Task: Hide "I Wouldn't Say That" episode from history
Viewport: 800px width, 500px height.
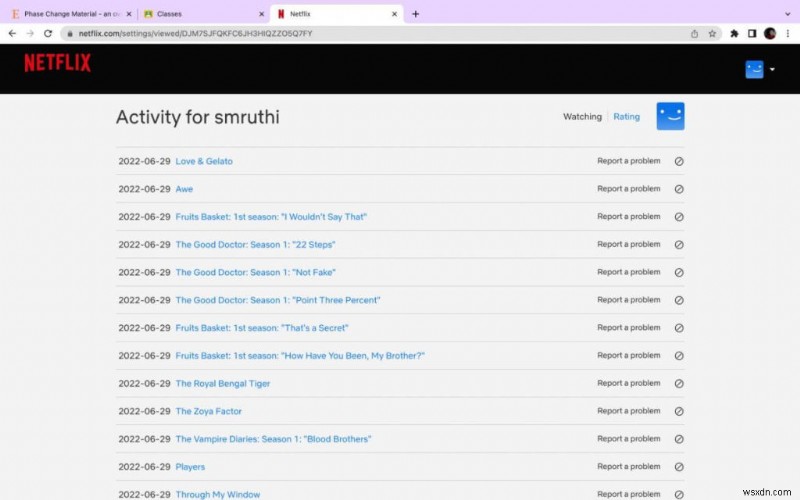Action: tap(679, 217)
